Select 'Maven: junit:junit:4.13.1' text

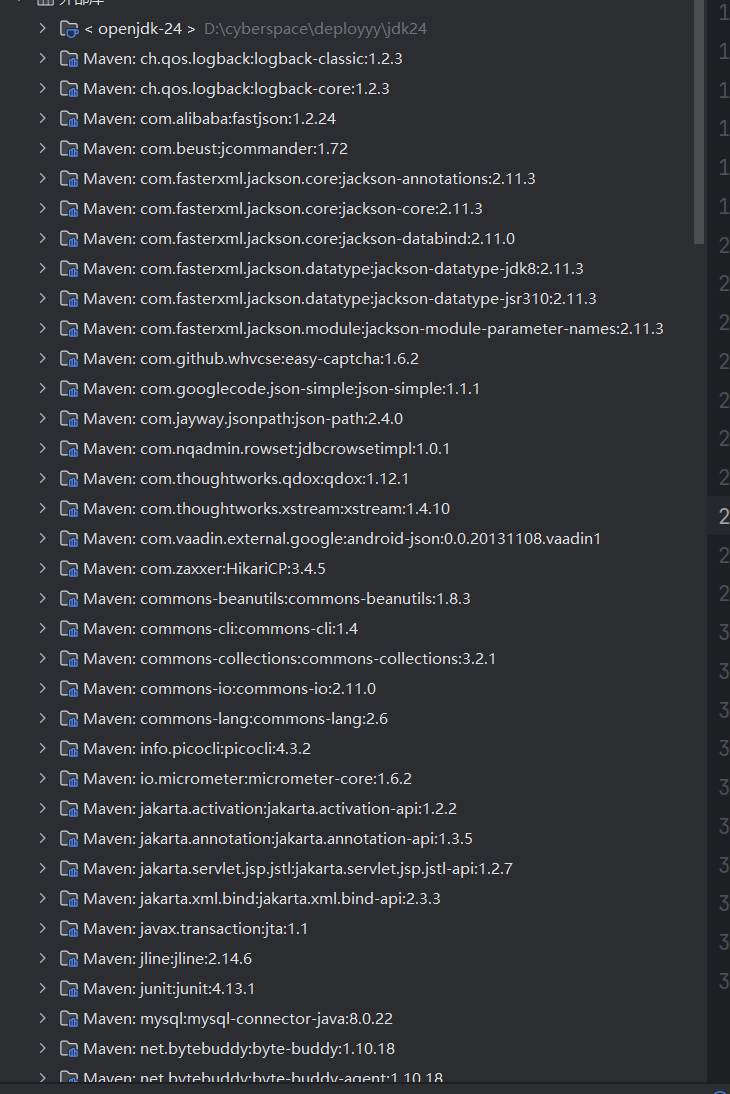(x=169, y=989)
